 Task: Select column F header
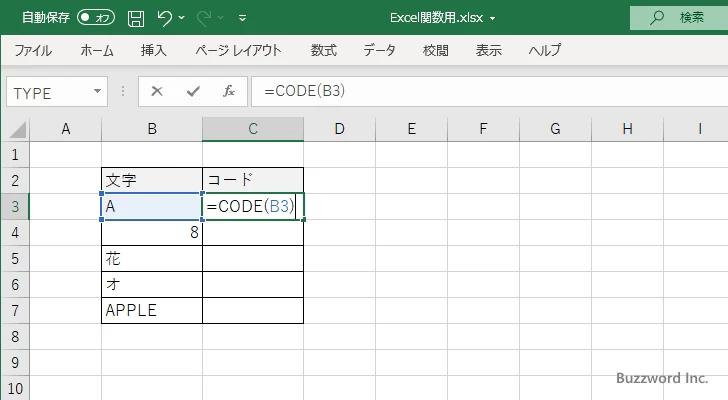(x=483, y=129)
